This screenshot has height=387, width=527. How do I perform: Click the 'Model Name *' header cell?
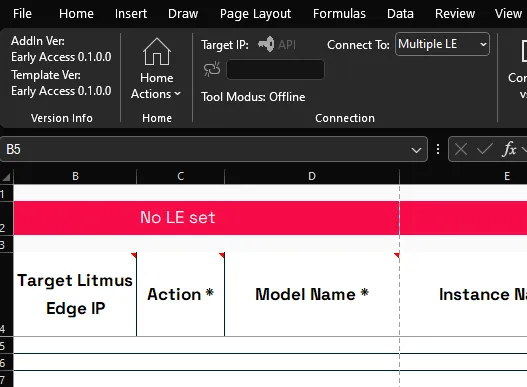point(312,294)
